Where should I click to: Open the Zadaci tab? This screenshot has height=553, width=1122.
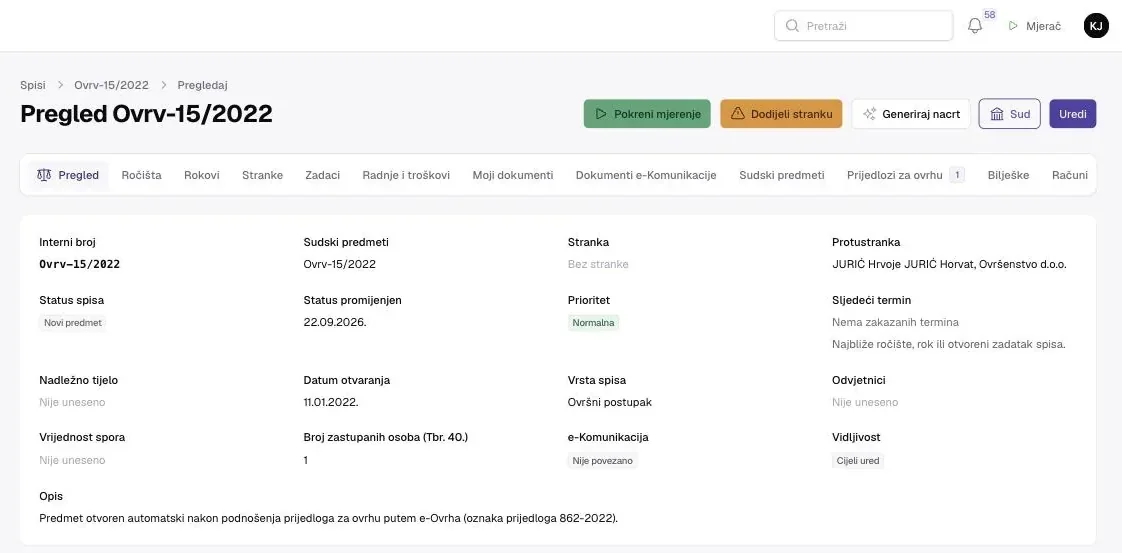pyautogui.click(x=323, y=175)
